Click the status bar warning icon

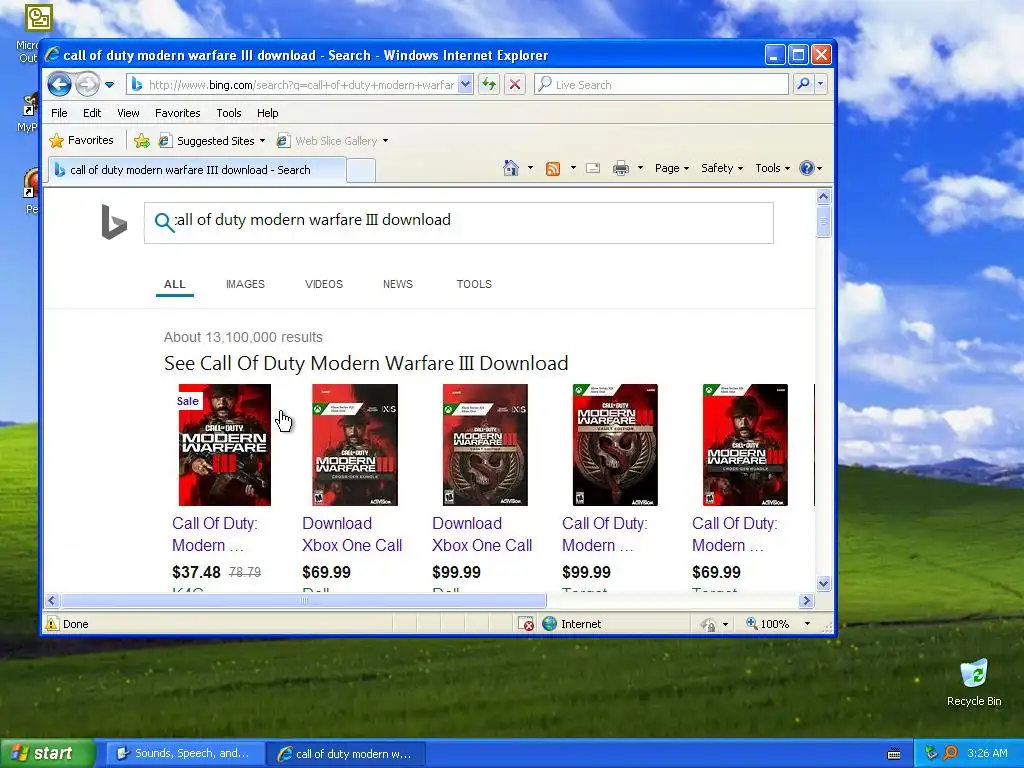[x=52, y=624]
